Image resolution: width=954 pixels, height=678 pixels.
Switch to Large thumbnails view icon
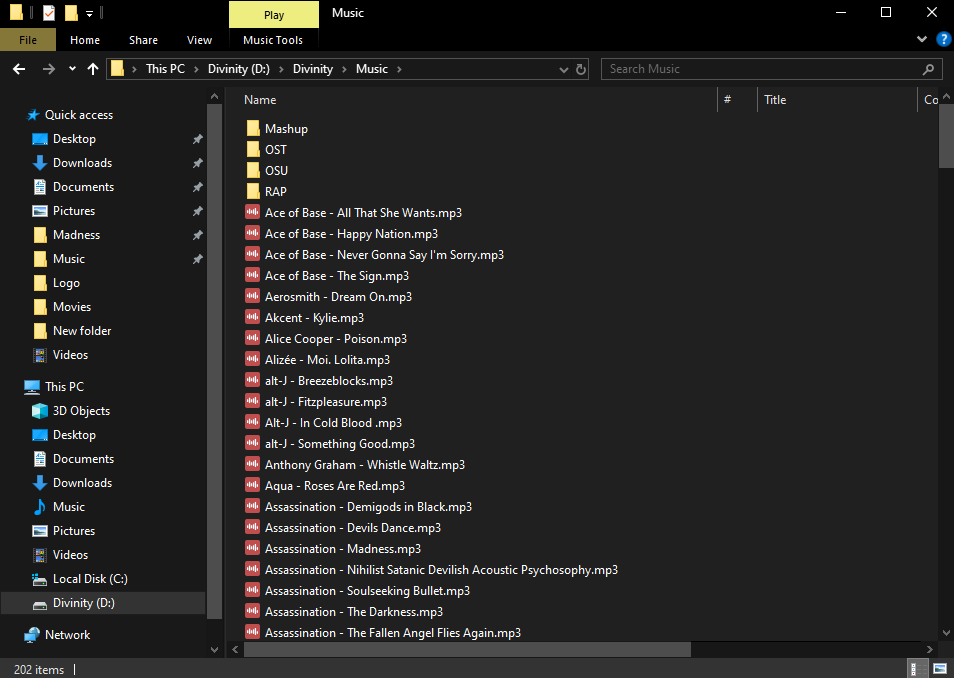(x=940, y=669)
